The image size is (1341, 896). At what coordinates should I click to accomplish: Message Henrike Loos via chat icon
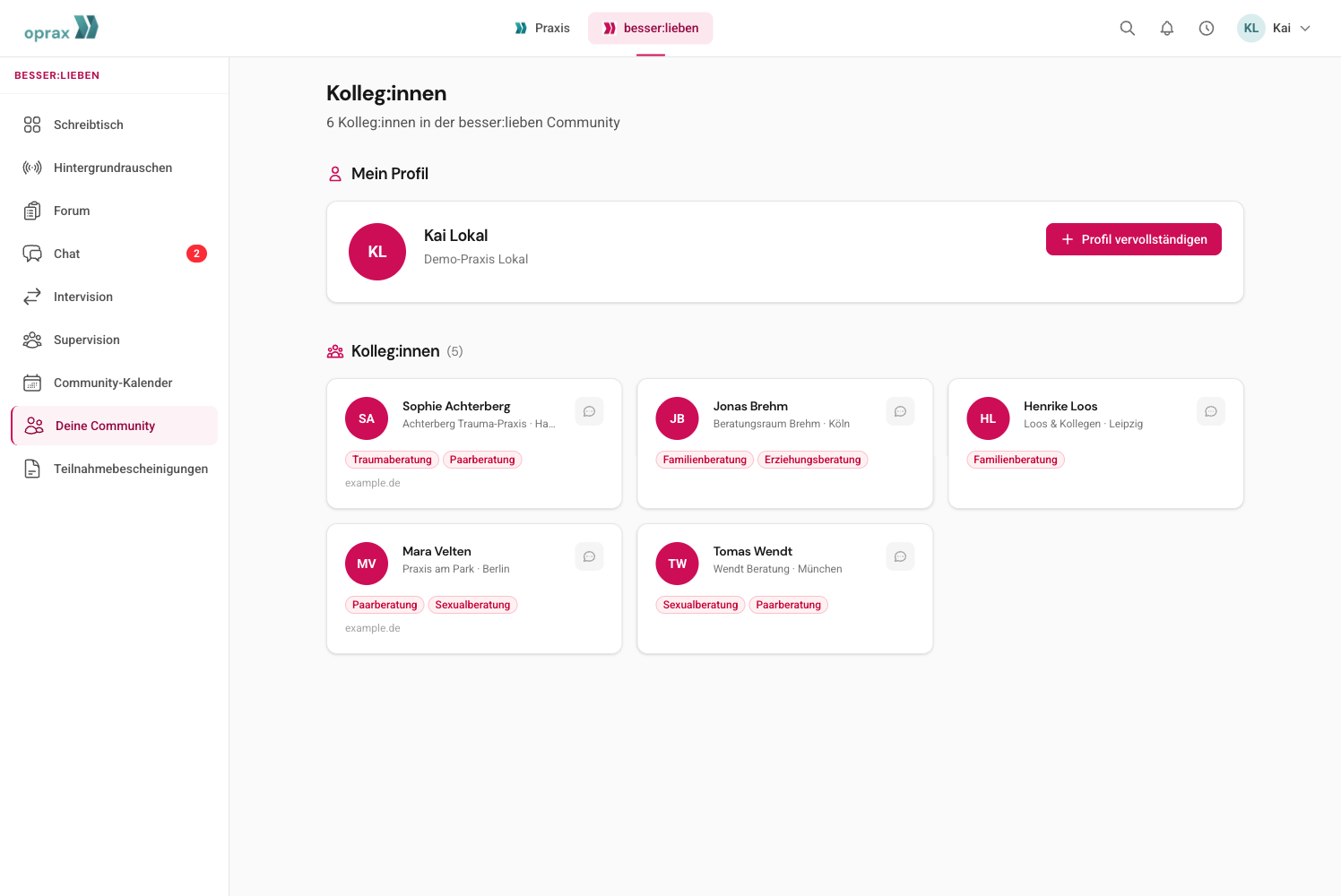tap(1211, 411)
